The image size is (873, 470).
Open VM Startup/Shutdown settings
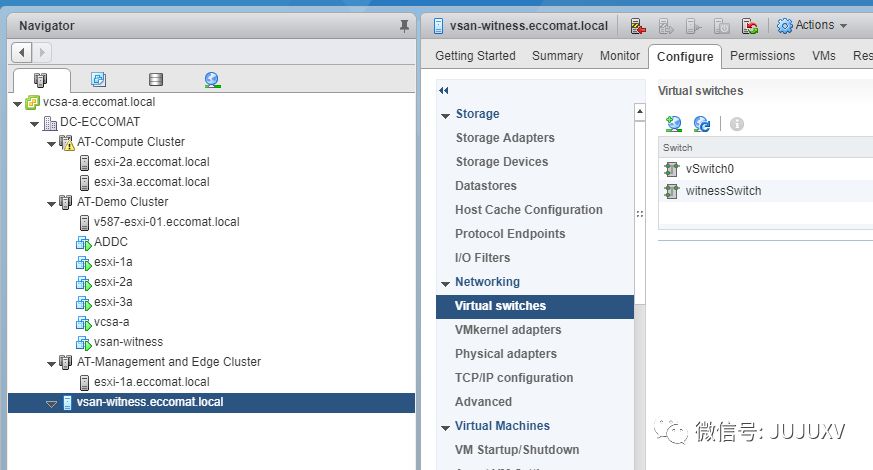(x=517, y=449)
